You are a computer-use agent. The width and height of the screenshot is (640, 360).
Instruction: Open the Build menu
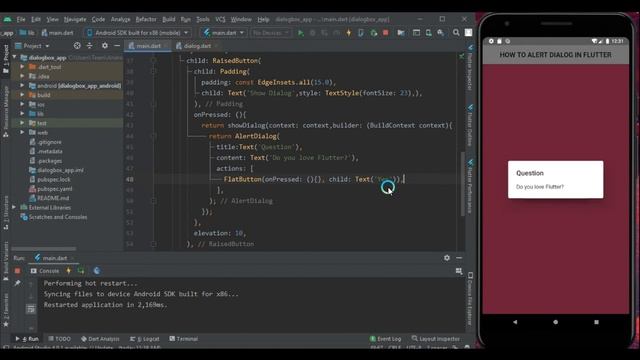click(x=169, y=19)
